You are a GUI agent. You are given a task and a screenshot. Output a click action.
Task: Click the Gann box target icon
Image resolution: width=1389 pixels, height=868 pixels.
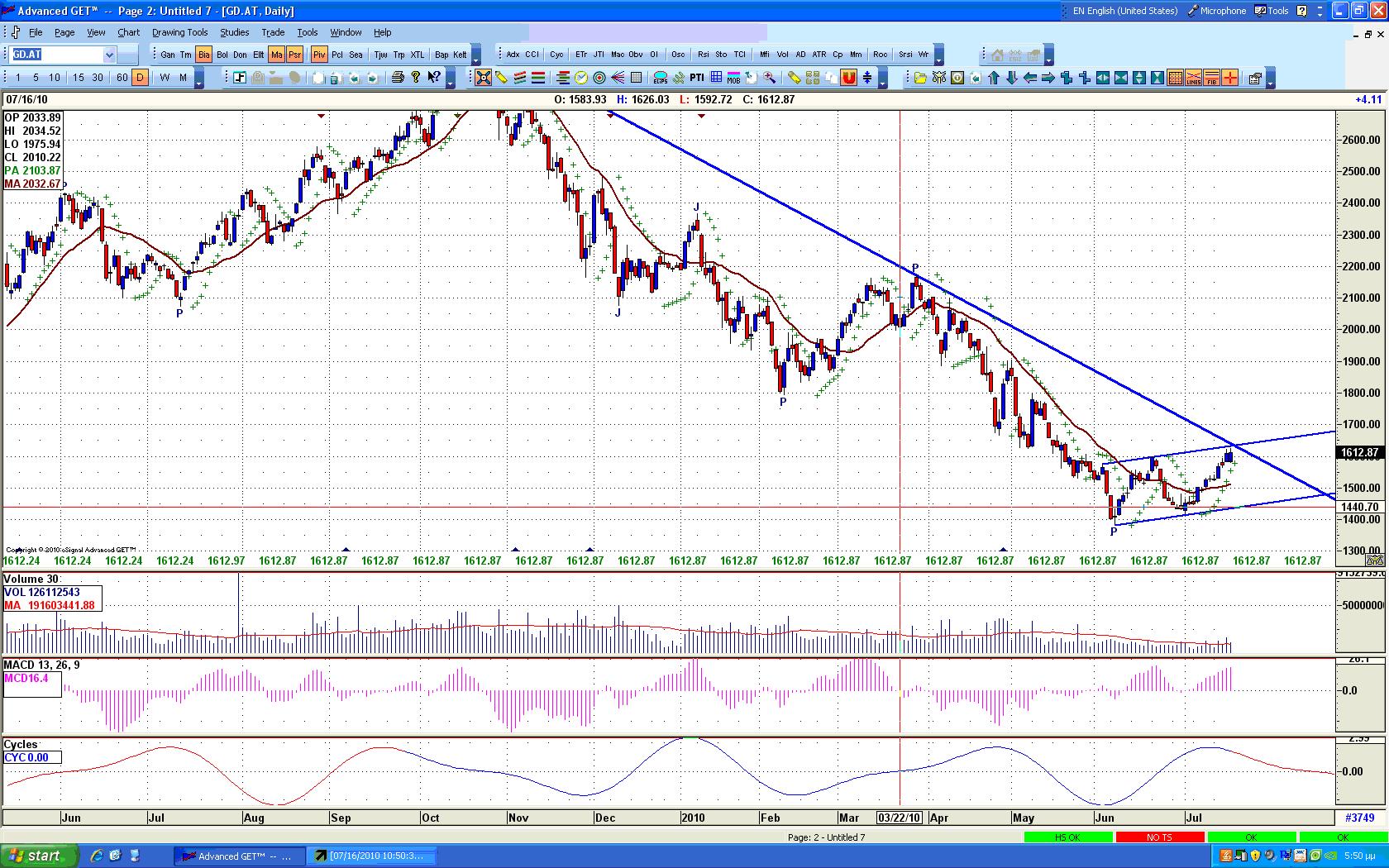pyautogui.click(x=599, y=78)
